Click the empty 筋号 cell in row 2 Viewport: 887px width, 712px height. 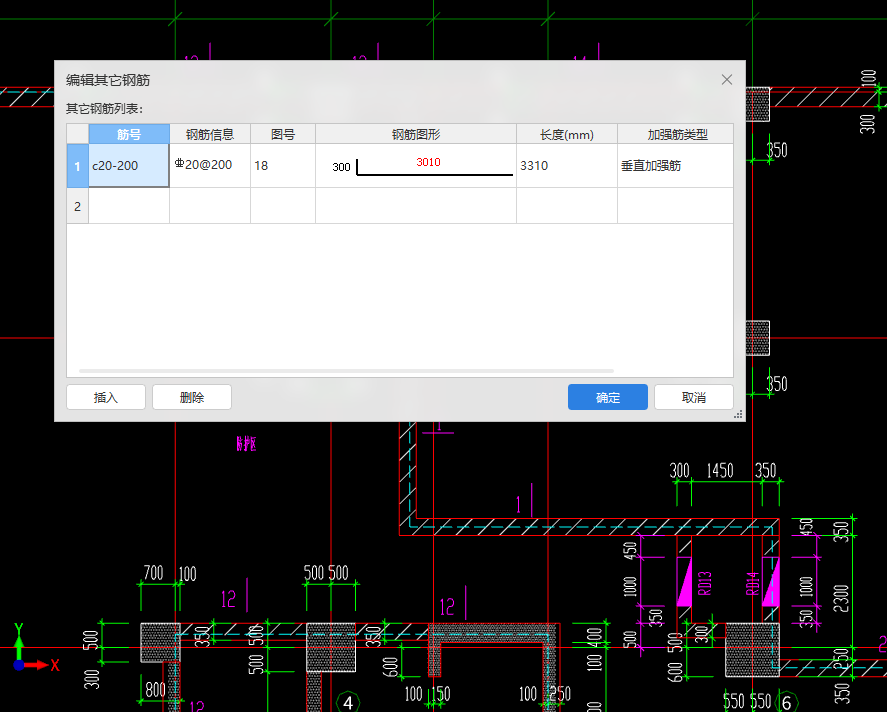tap(129, 206)
